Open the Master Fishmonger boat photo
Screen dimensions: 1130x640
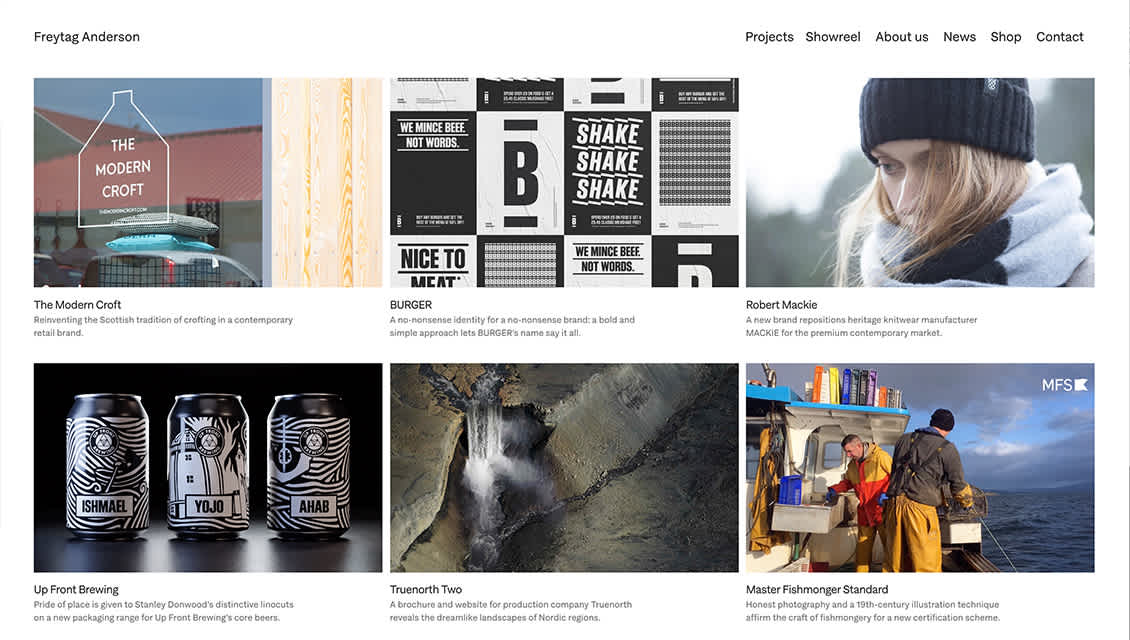coord(920,468)
